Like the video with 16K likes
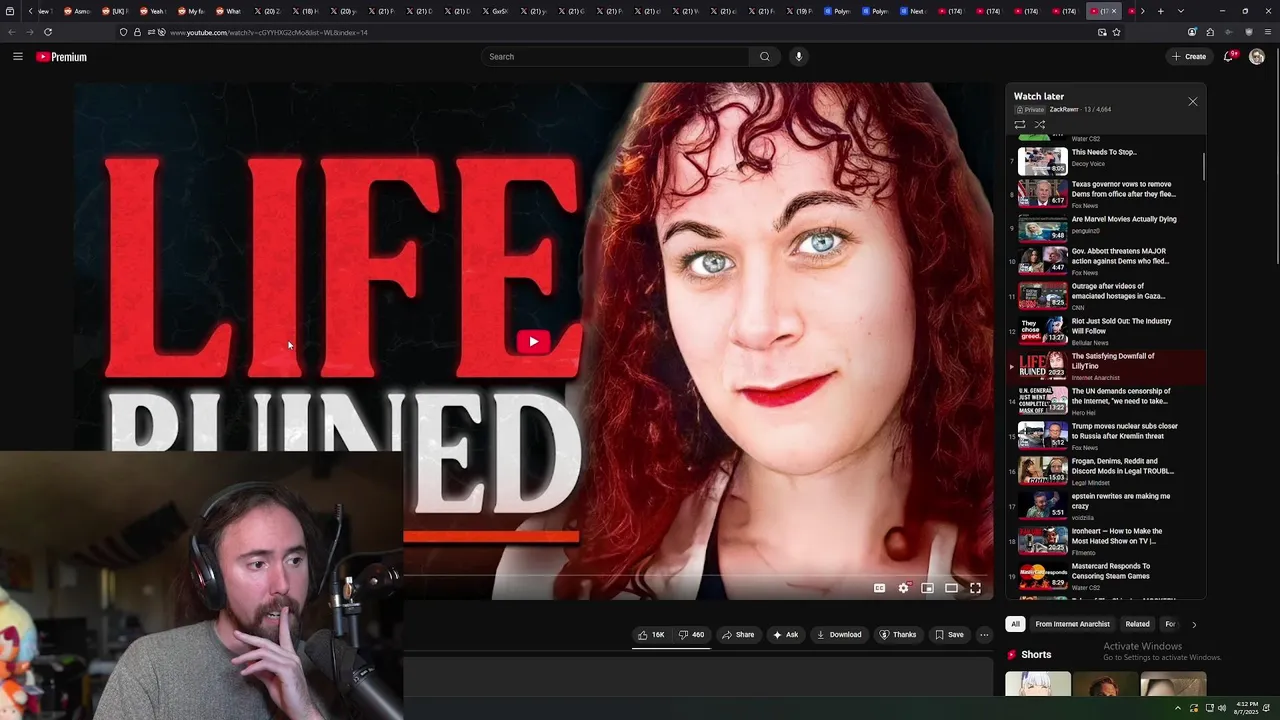 pyautogui.click(x=651, y=635)
